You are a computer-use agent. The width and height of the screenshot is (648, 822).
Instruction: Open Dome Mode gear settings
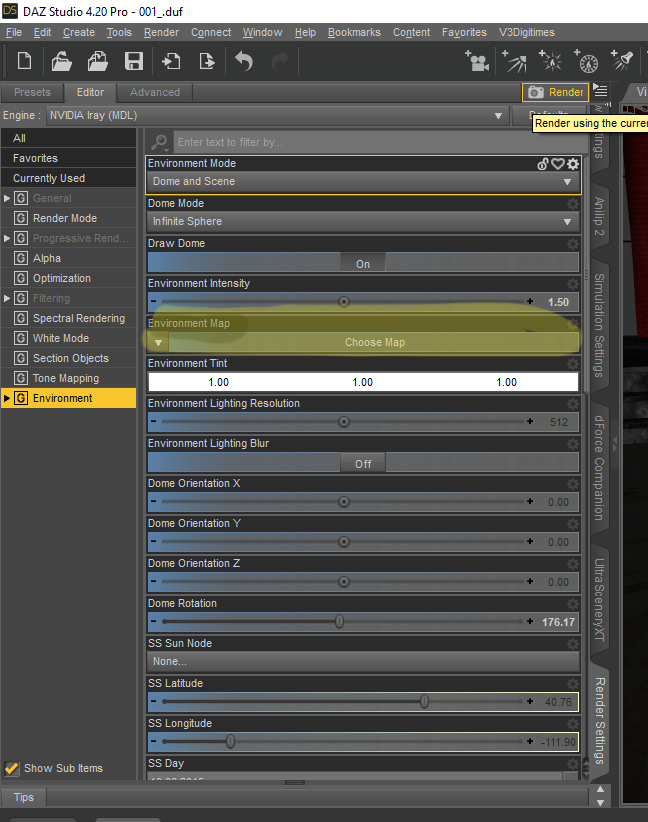573,203
